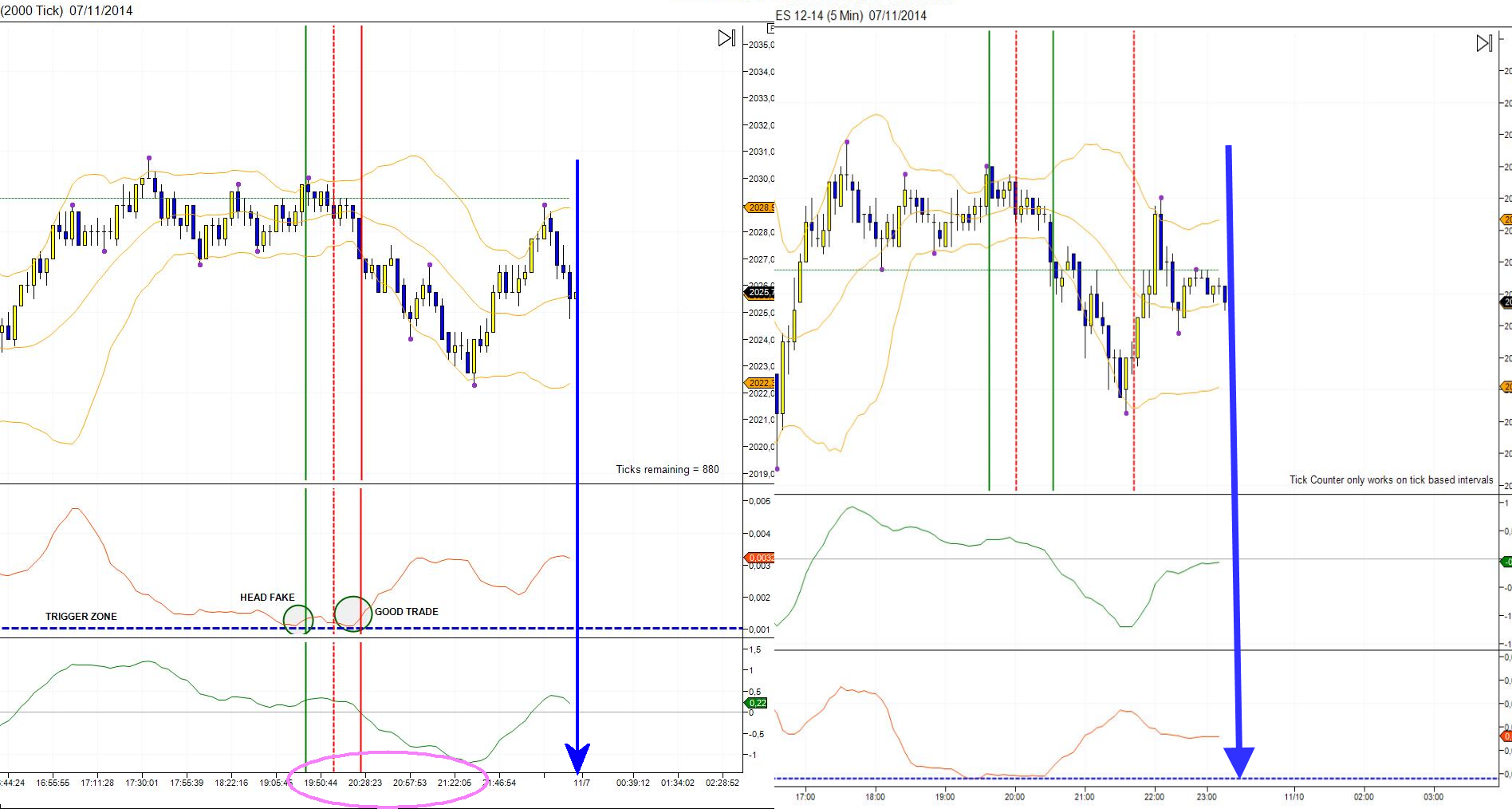Select the orange 2028,9 price marker
The height and width of the screenshot is (809, 1512).
pyautogui.click(x=760, y=207)
